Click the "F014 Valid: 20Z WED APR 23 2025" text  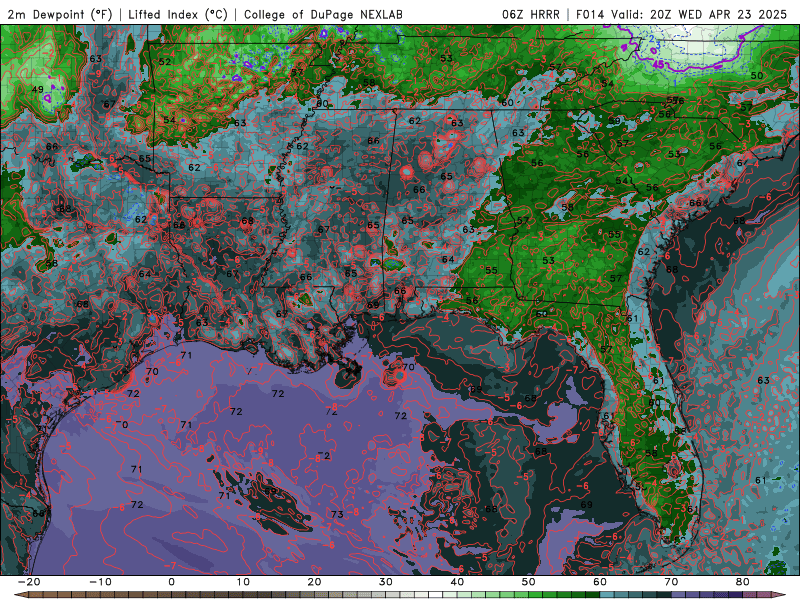682,14
